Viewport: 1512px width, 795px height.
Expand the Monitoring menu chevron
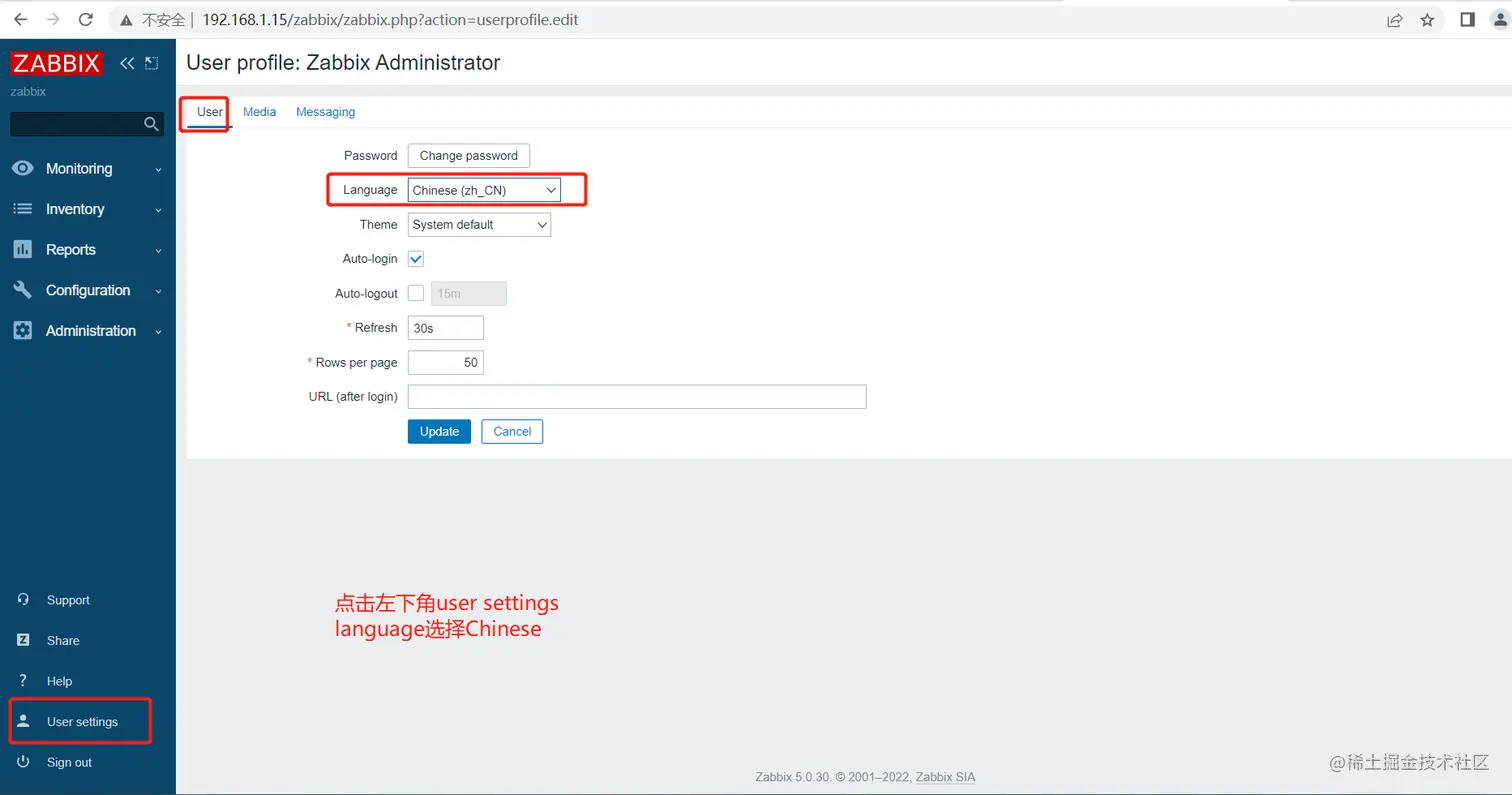point(158,170)
